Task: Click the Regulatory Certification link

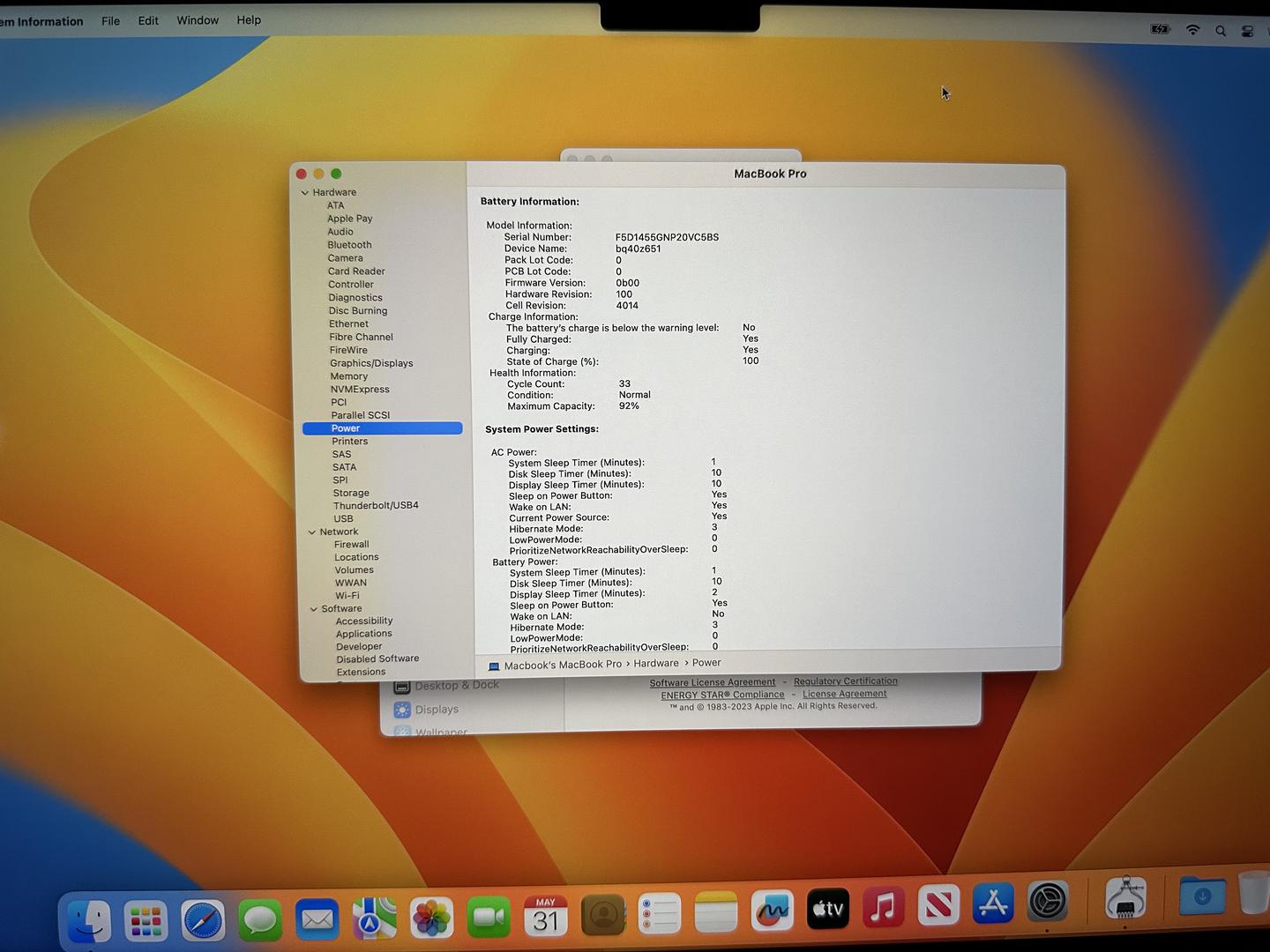Action: (x=845, y=681)
